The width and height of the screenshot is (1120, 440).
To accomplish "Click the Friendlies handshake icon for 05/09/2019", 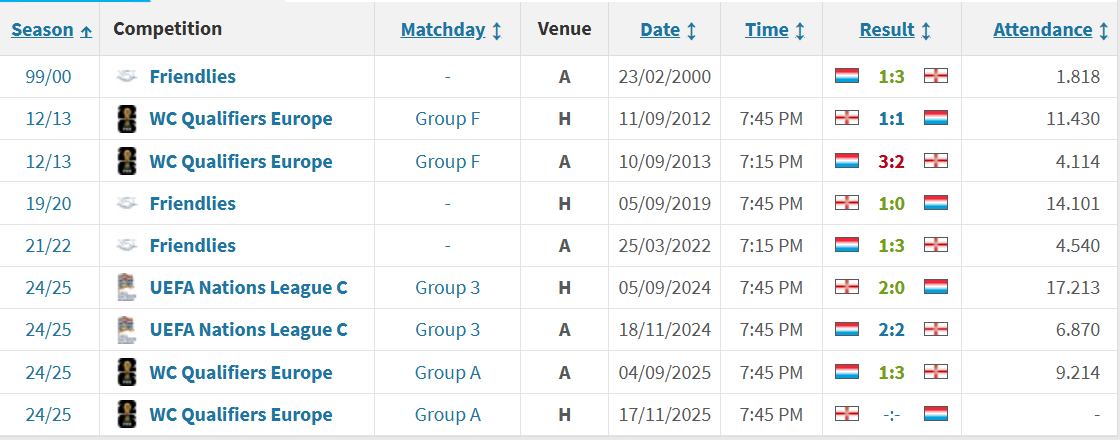I will point(125,203).
